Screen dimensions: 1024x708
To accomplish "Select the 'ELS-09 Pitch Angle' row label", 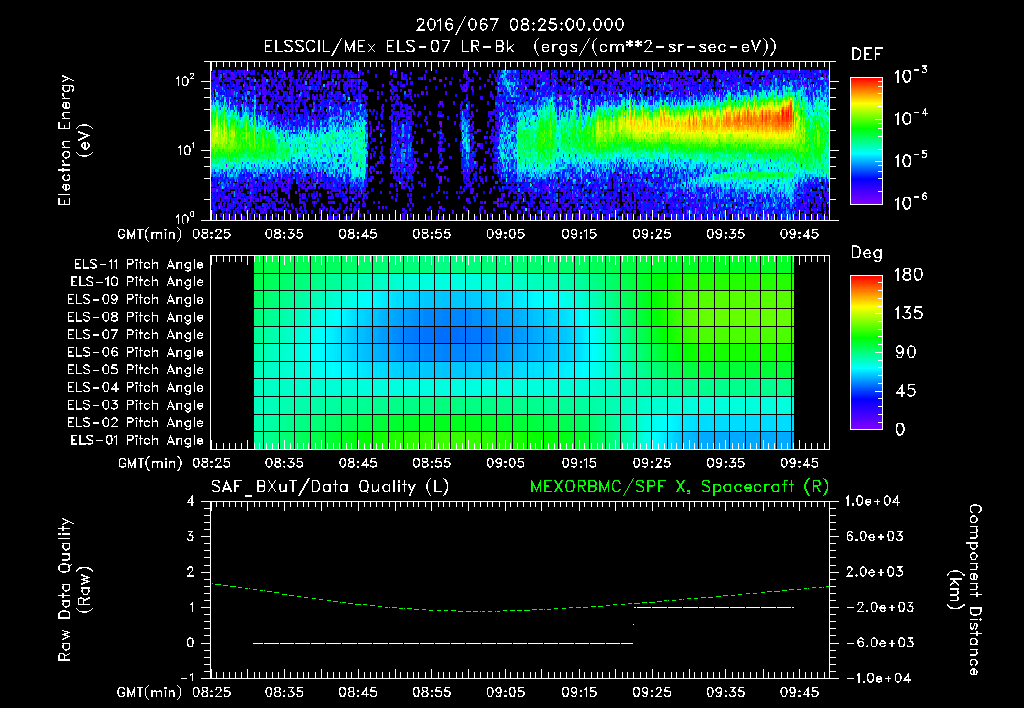I will [x=135, y=300].
